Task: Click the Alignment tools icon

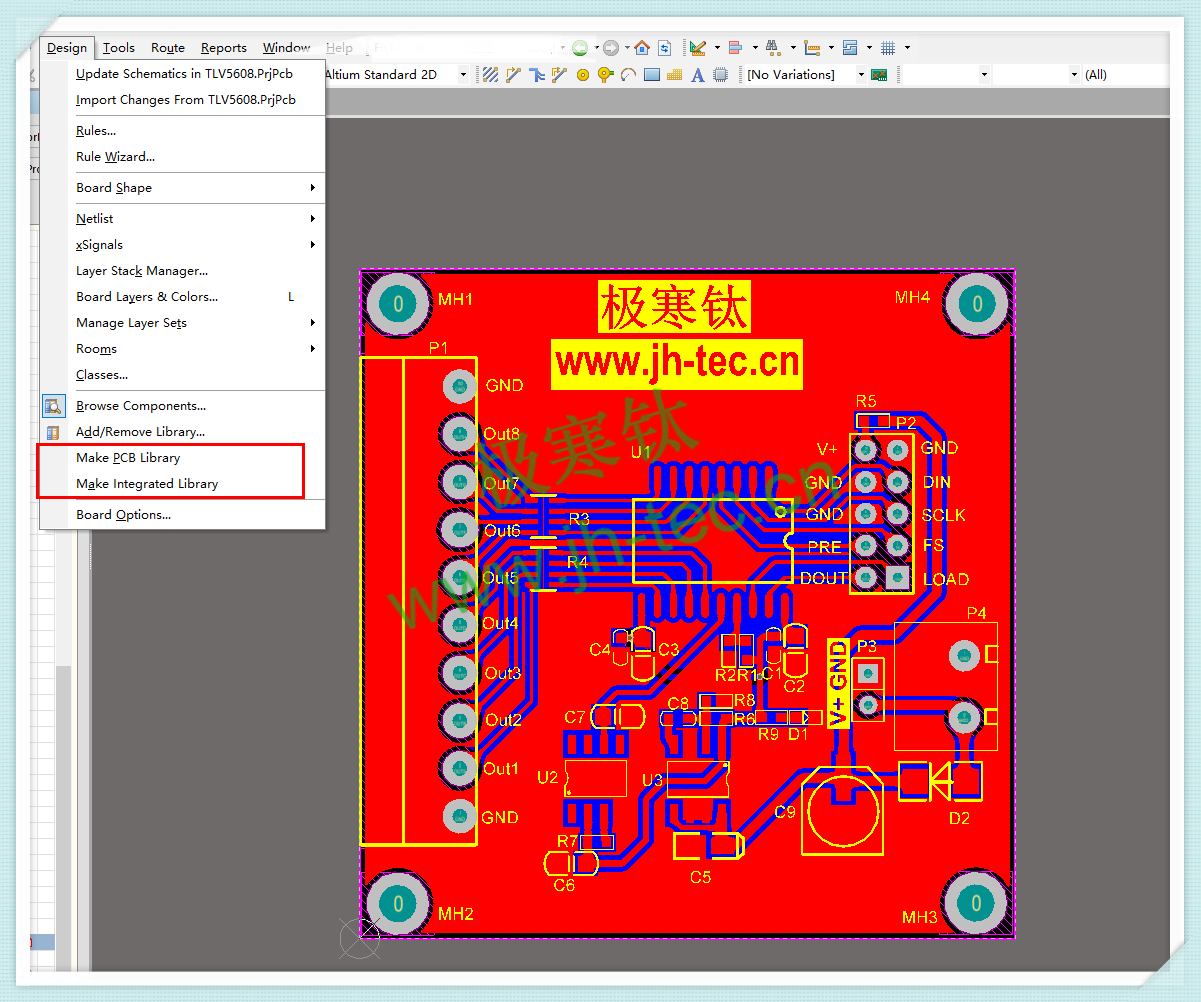Action: coord(735,48)
